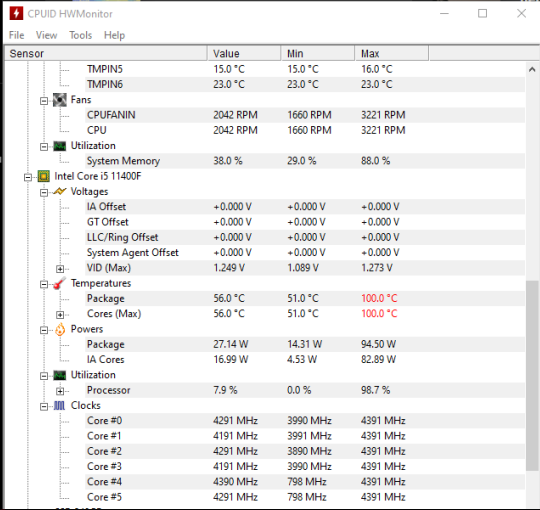Image resolution: width=540 pixels, height=510 pixels.
Task: Click the CPU Utilization graph icon
Action: (x=60, y=375)
